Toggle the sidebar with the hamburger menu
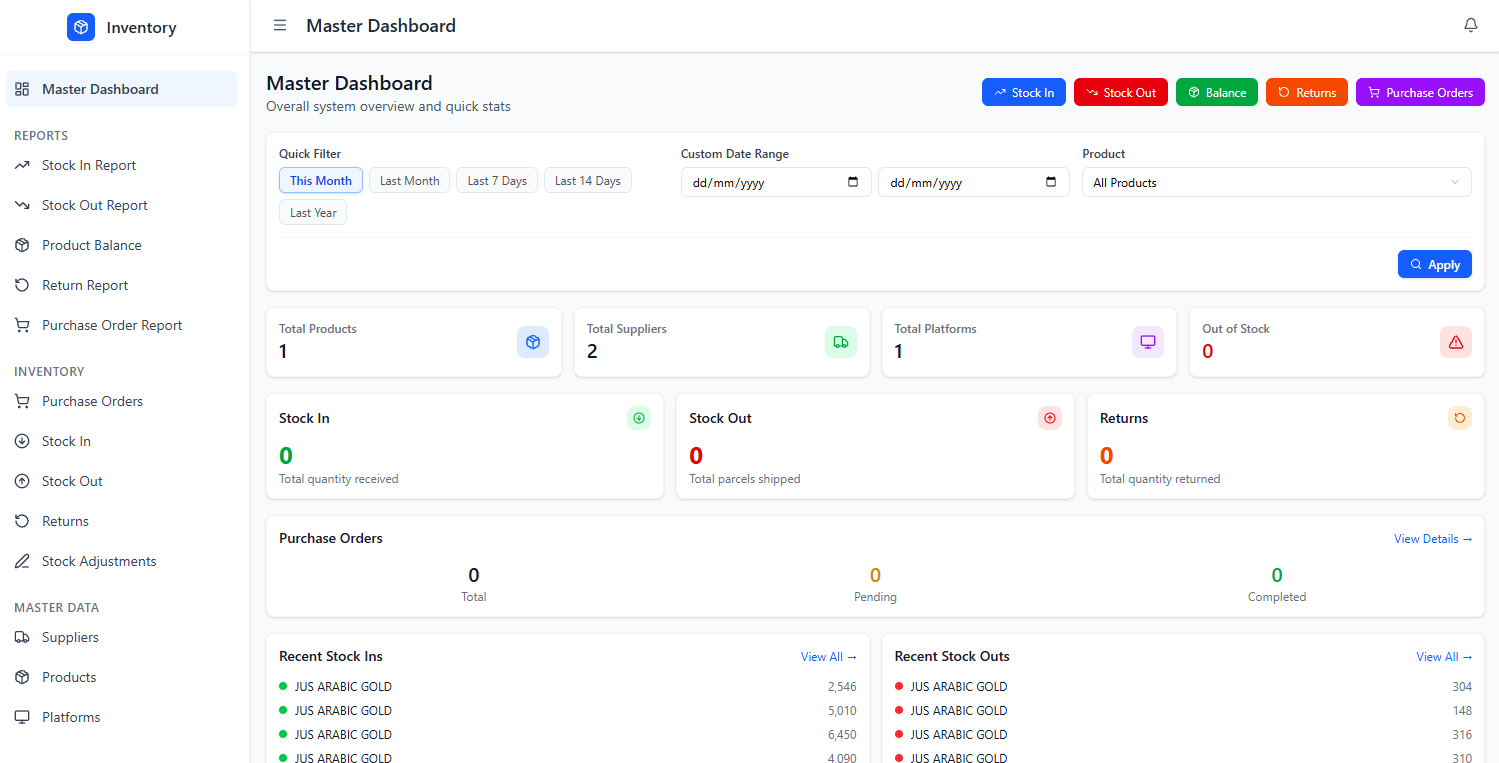 [x=279, y=24]
